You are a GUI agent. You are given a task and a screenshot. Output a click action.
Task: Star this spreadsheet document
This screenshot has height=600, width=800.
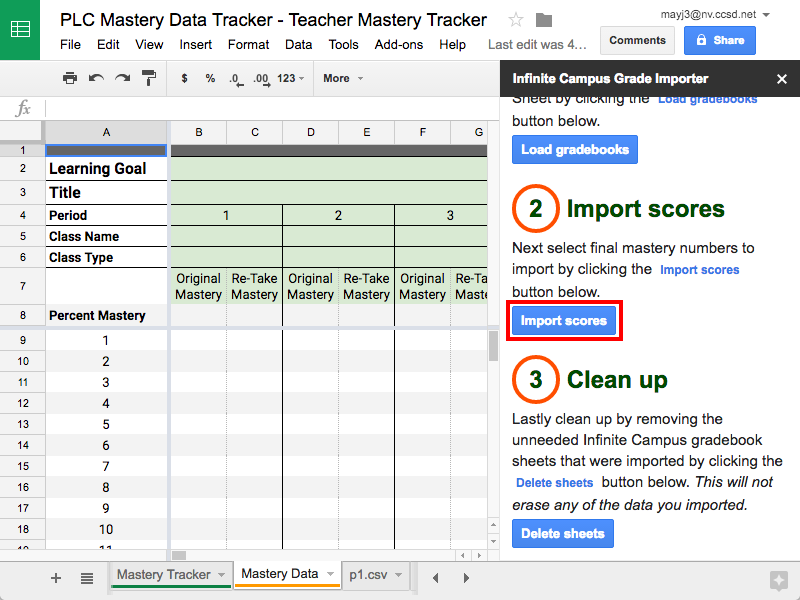pos(516,20)
